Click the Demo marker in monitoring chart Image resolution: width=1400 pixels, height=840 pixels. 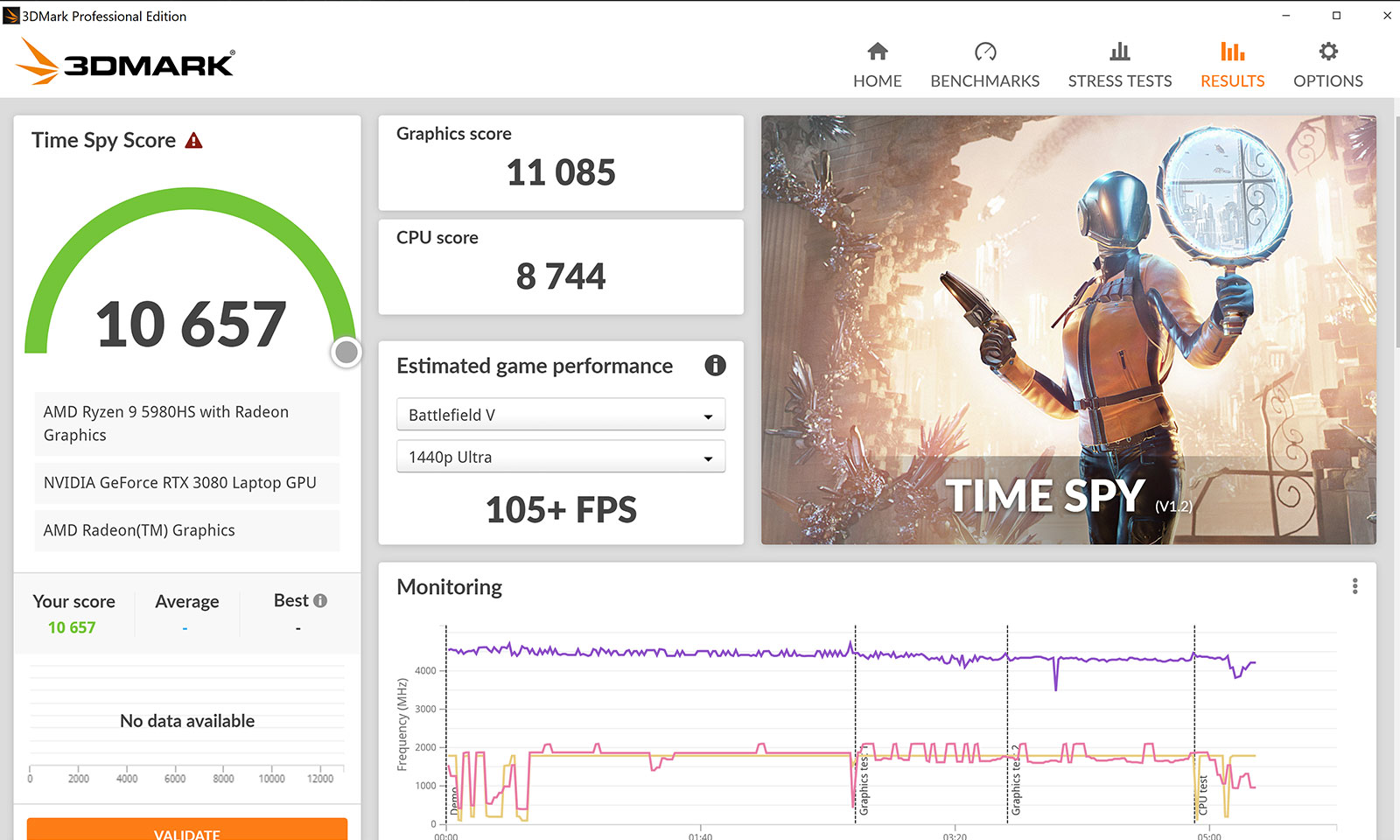coord(454,801)
